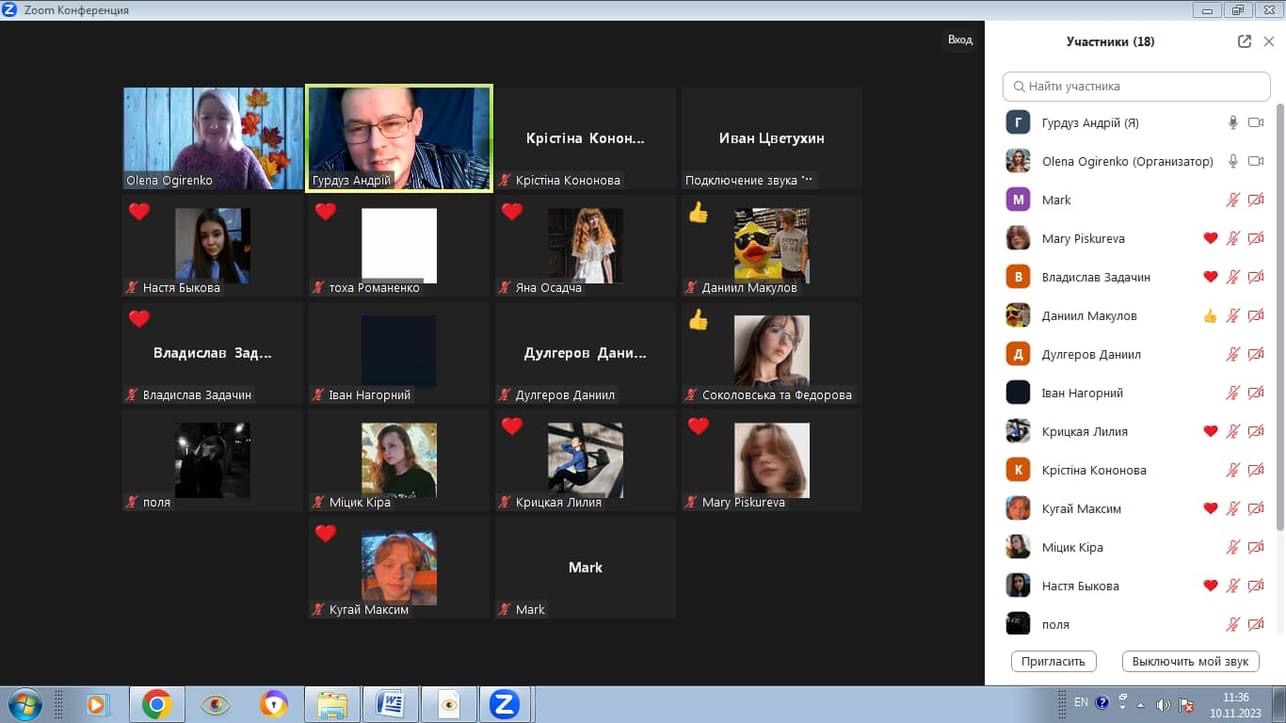The width and height of the screenshot is (1286, 723).
Task: Select Olena Ogirenko's video tile
Action: point(212,138)
